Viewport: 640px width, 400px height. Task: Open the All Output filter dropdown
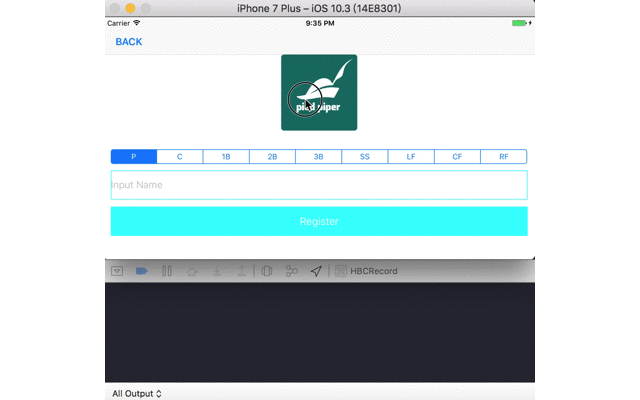pos(137,394)
